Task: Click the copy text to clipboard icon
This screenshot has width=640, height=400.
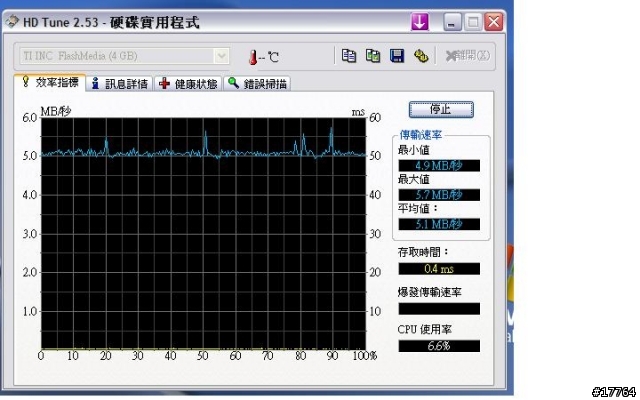Action: (349, 56)
